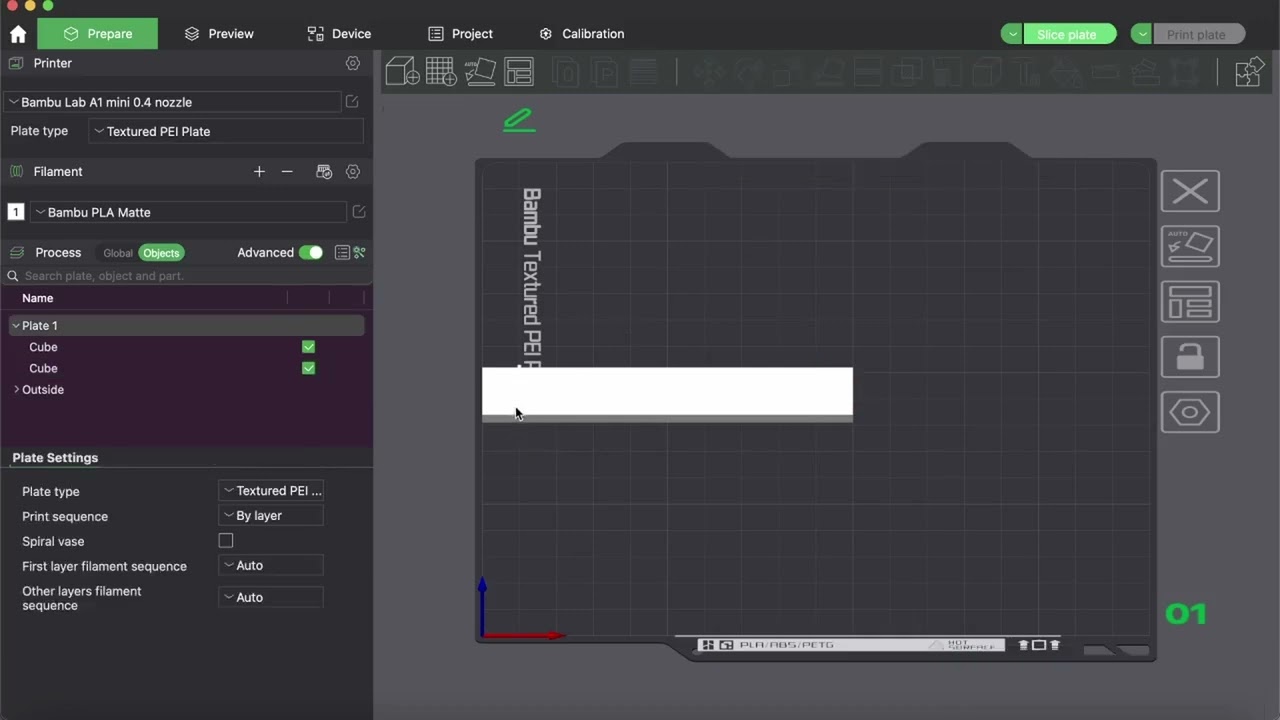The image size is (1280, 720).
Task: Go to the Home screen icon
Action: (18, 34)
